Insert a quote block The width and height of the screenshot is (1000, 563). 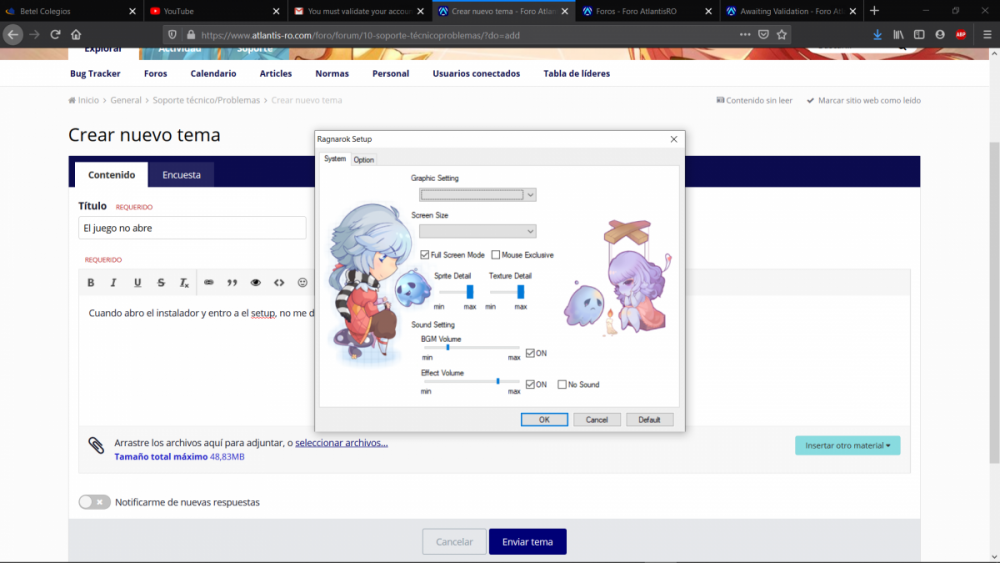232,283
